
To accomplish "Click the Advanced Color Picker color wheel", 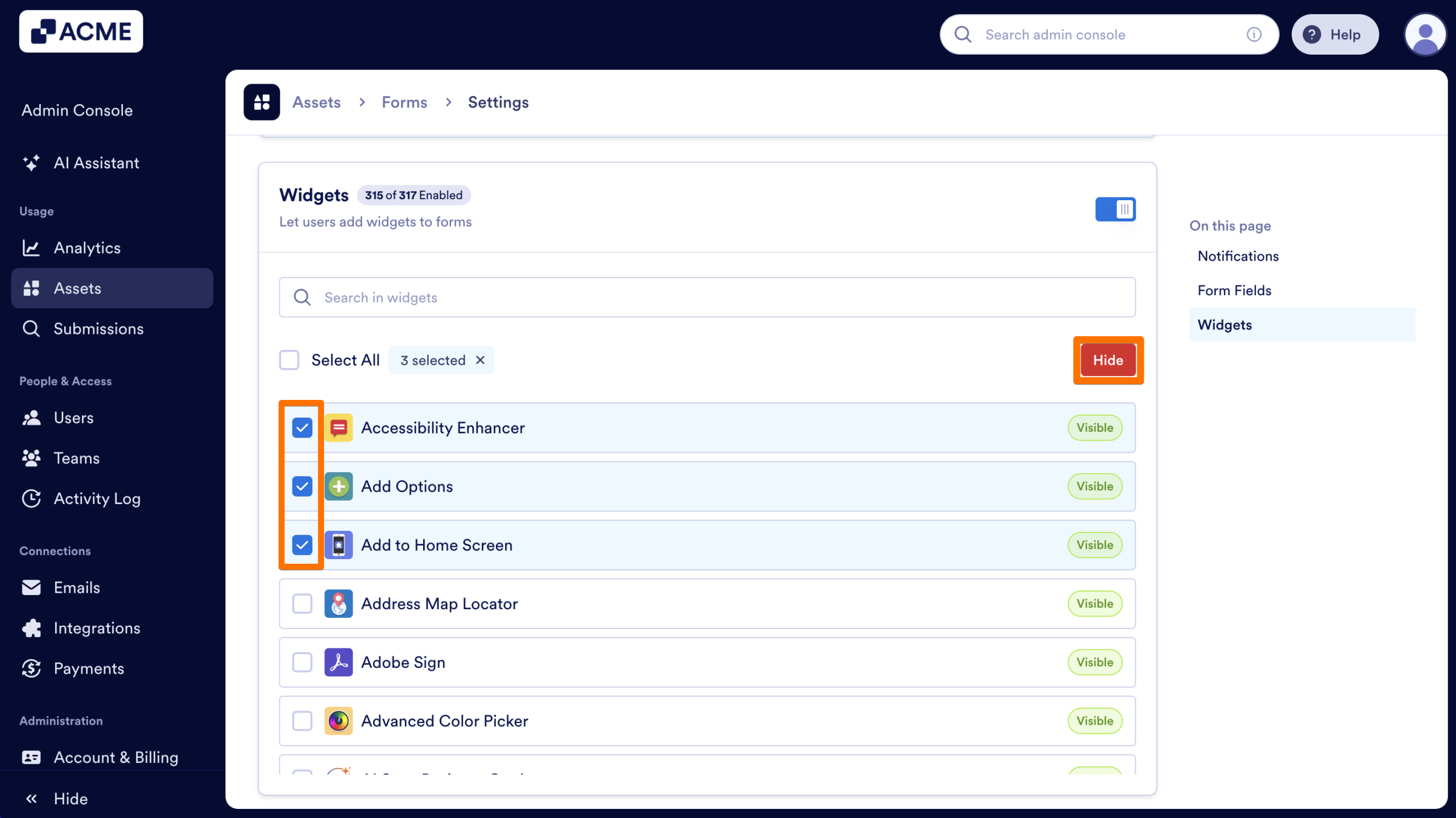I will point(338,721).
